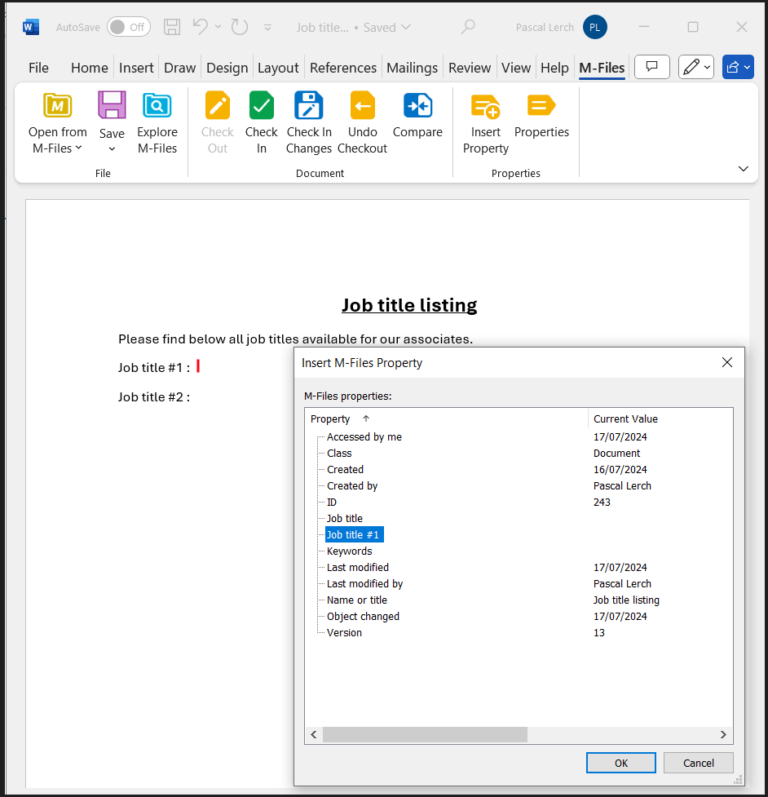This screenshot has width=768, height=797.
Task: Sort by the Property column header
Action: (331, 419)
